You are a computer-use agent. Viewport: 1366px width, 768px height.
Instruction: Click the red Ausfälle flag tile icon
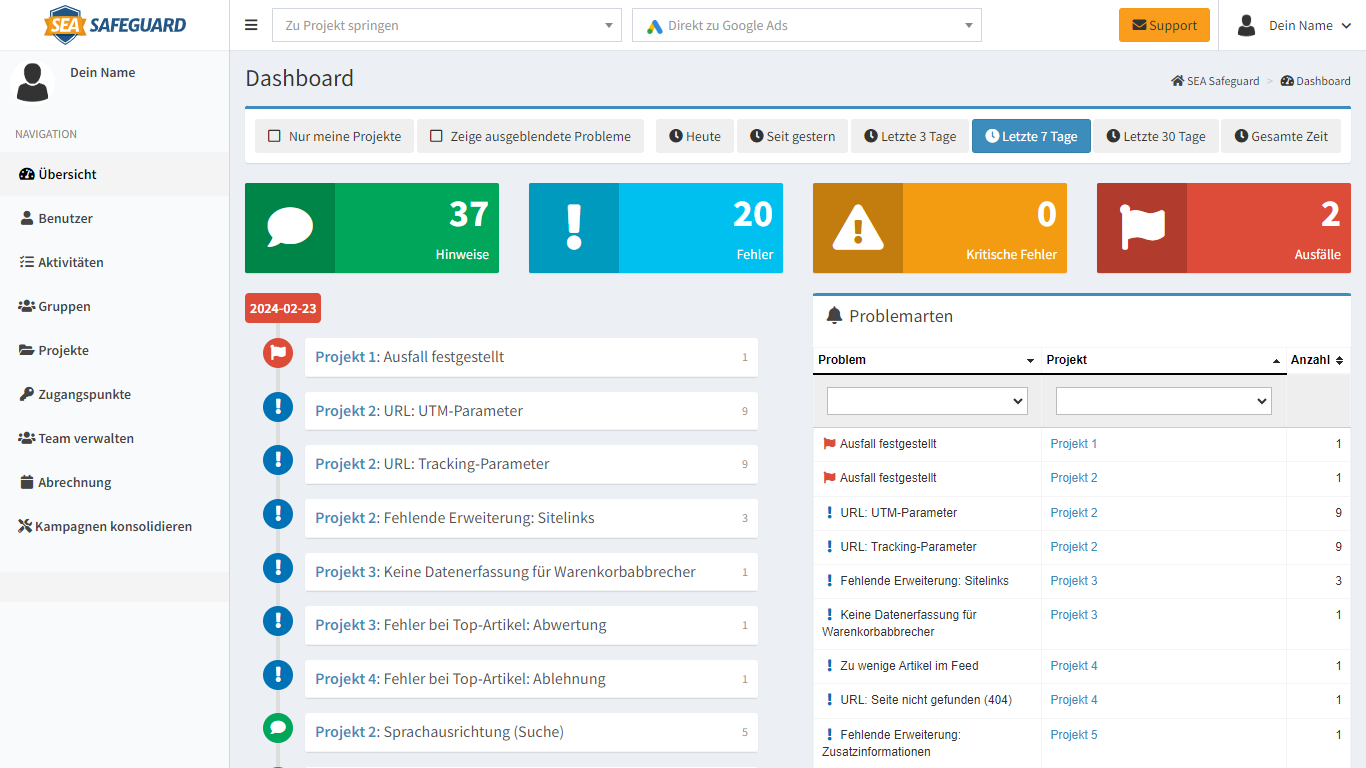1142,228
